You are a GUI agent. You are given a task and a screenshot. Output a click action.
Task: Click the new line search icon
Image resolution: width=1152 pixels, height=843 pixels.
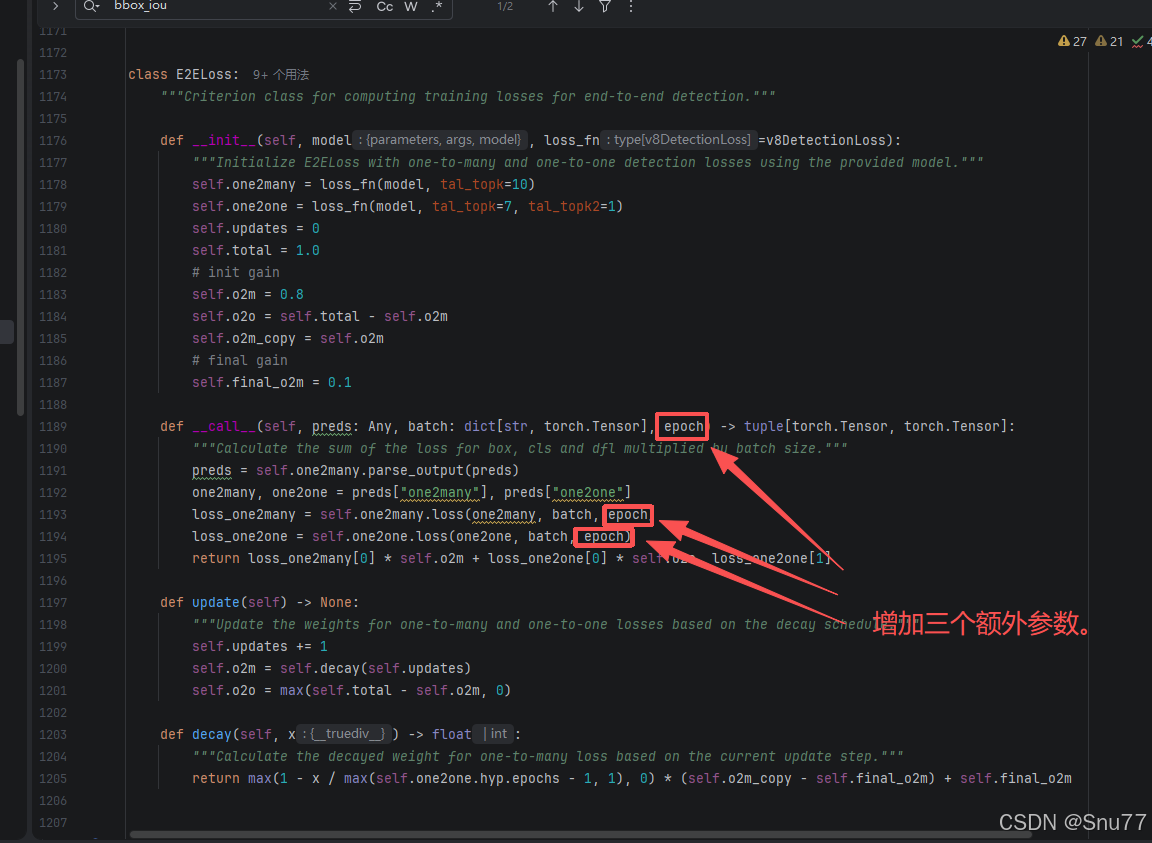[x=355, y=6]
